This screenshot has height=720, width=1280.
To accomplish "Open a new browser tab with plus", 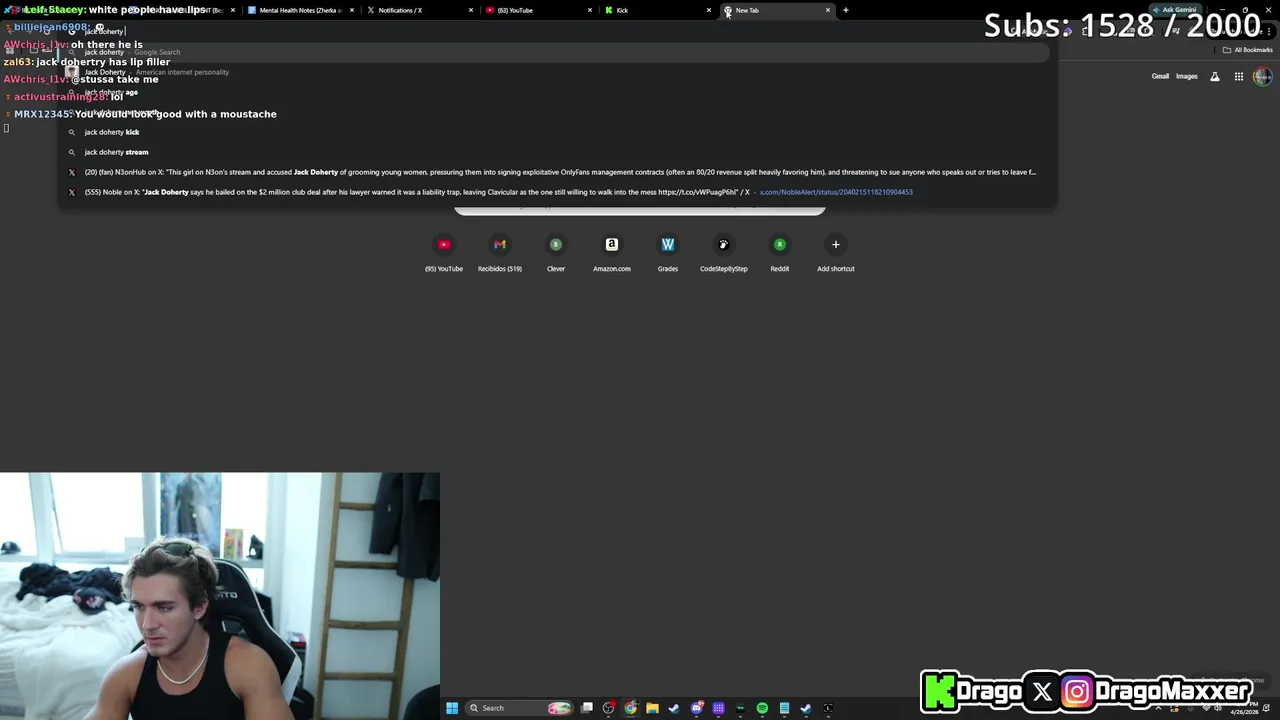I will click(846, 10).
